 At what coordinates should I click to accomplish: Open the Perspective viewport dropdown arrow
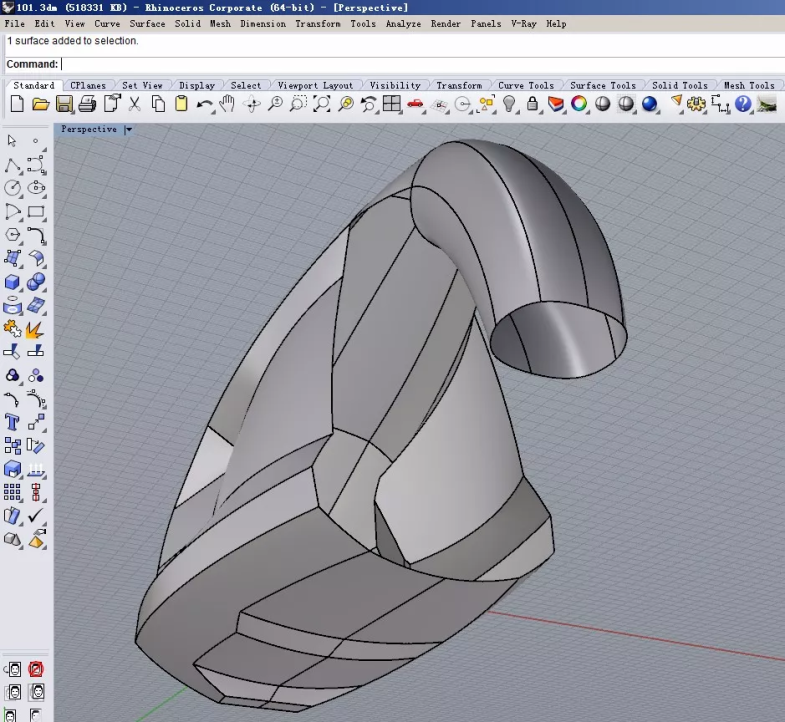pyautogui.click(x=129, y=129)
